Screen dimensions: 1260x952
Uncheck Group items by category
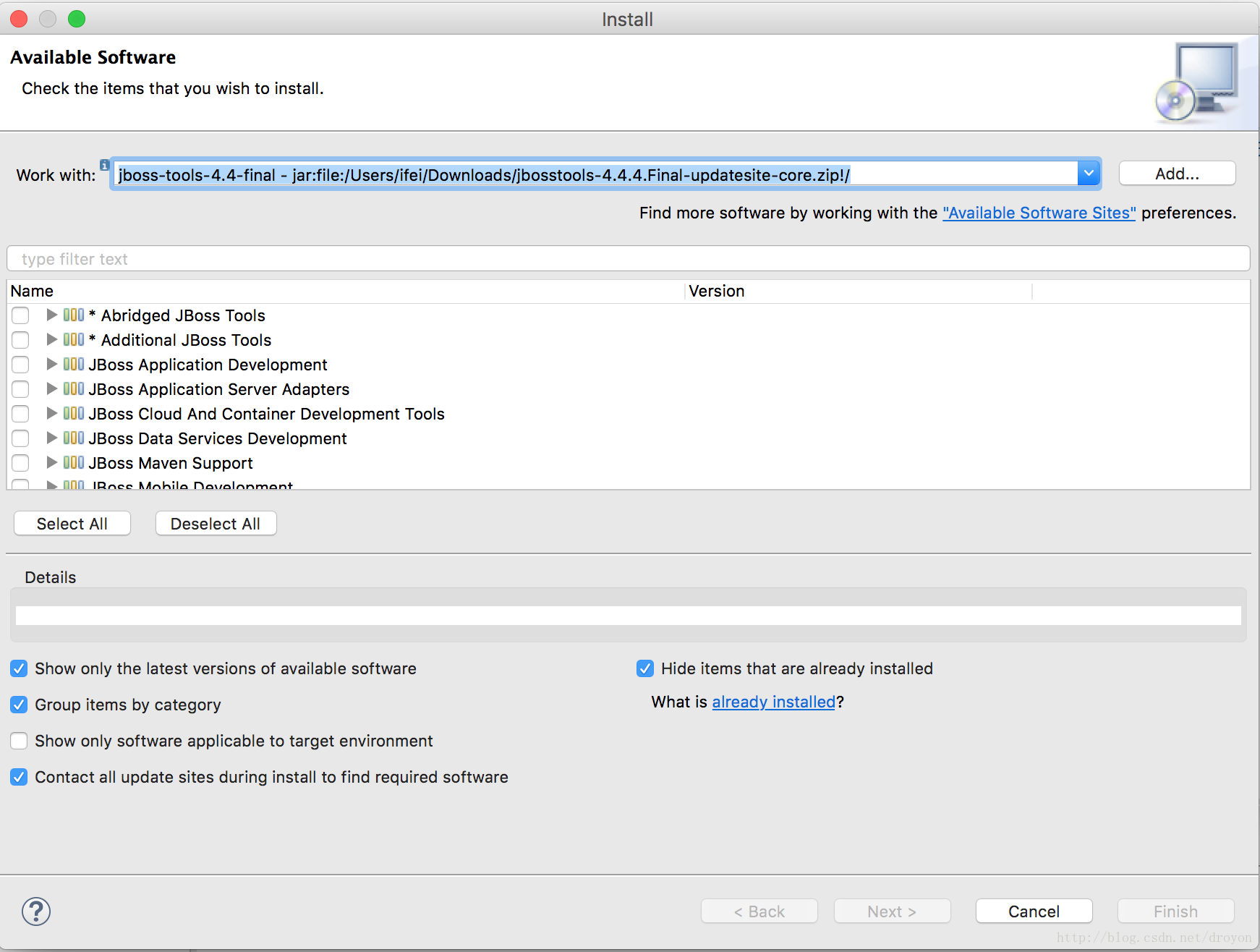19,705
